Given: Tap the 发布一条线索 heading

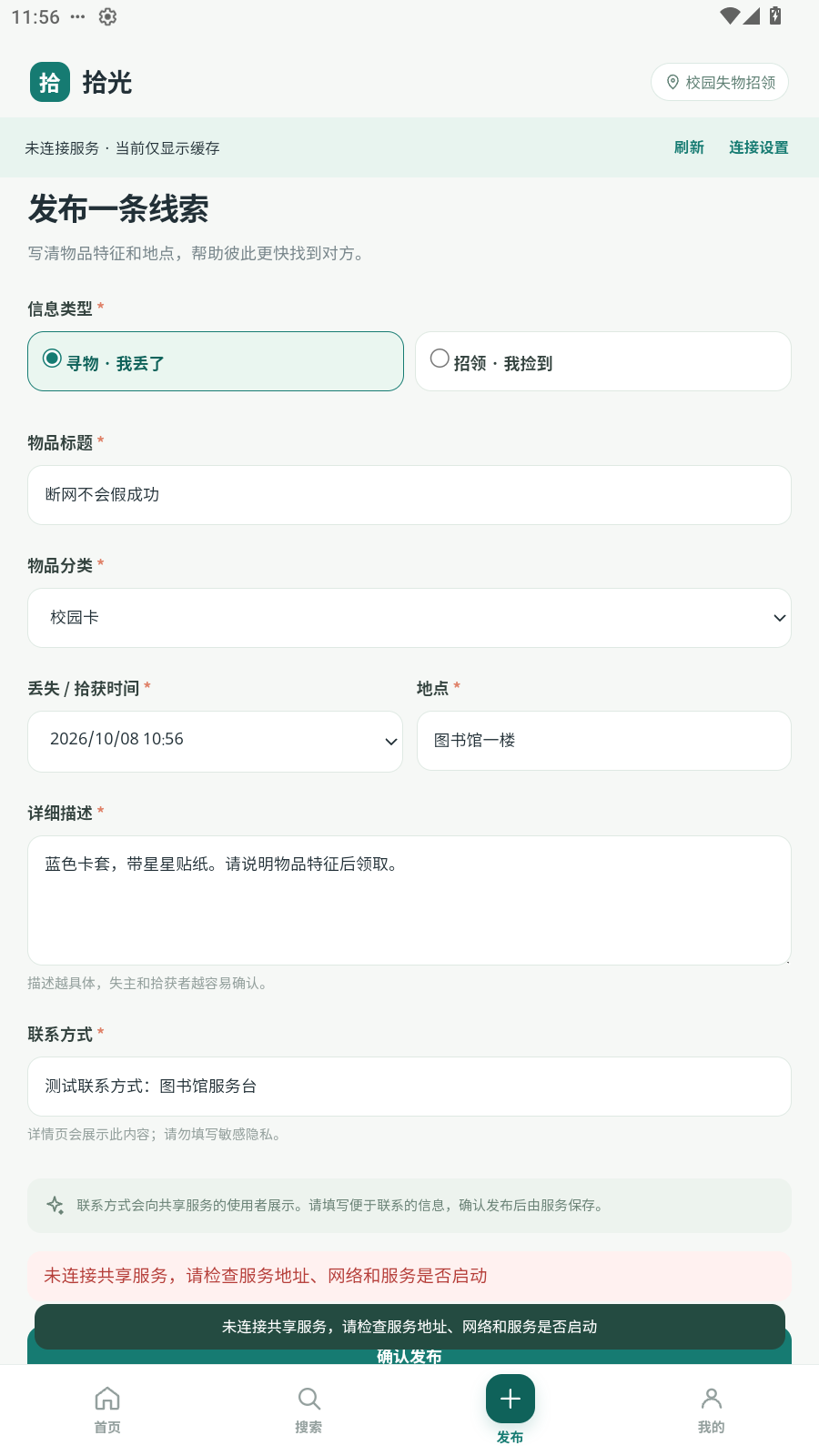Looking at the screenshot, I should point(118,209).
